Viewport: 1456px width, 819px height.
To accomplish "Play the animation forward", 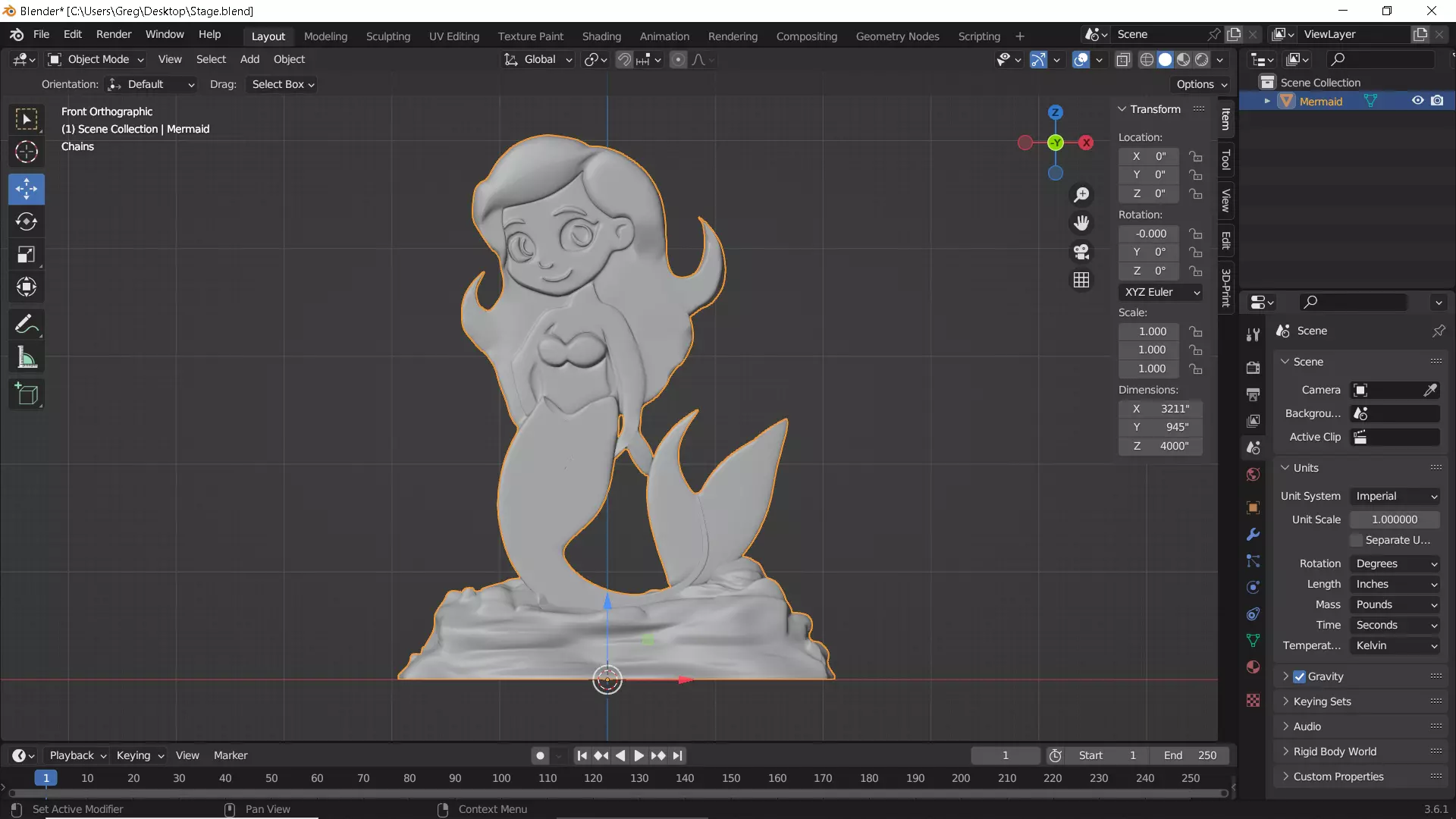I will (x=639, y=755).
